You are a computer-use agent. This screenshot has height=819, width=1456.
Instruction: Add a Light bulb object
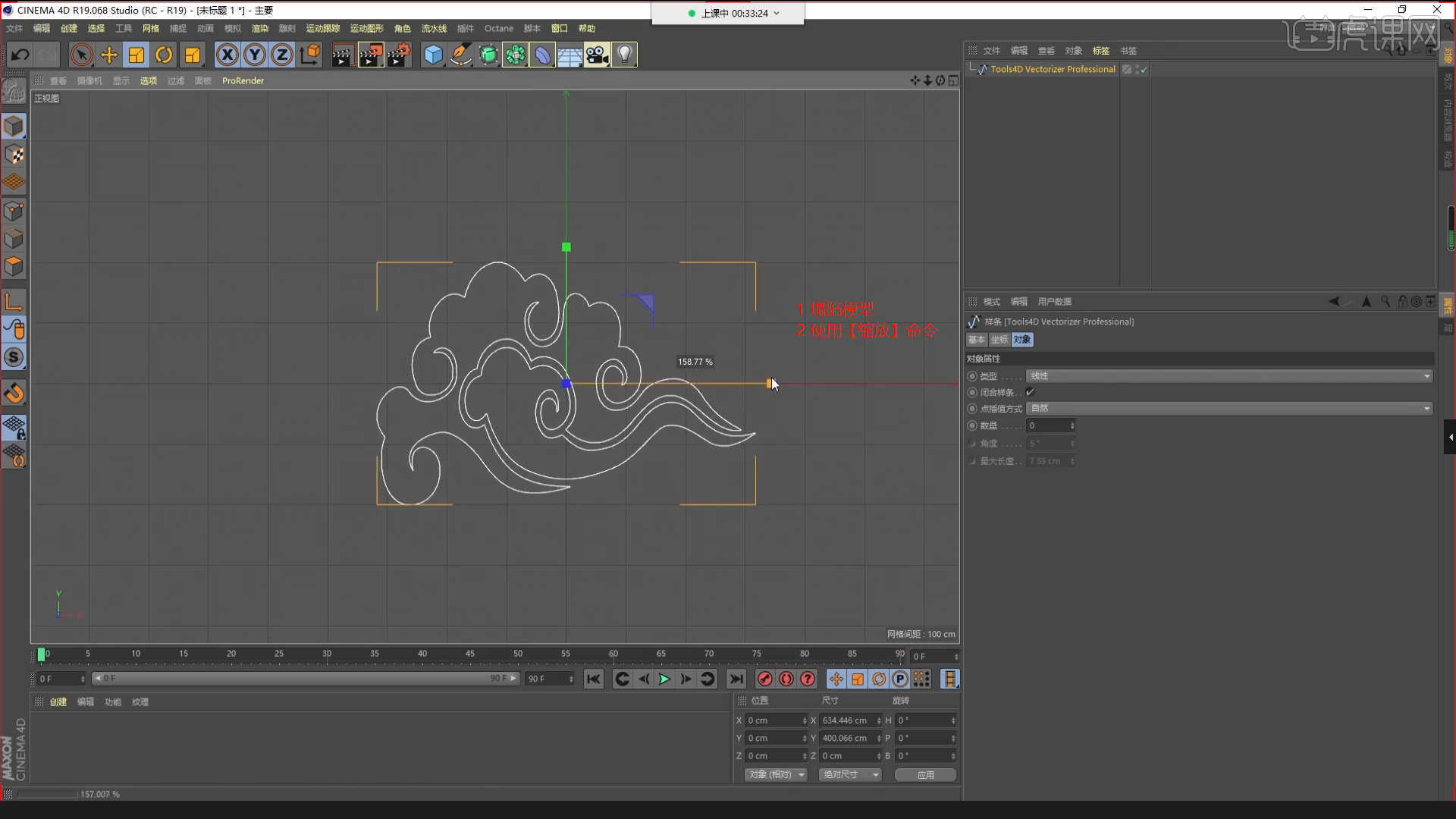tap(624, 55)
